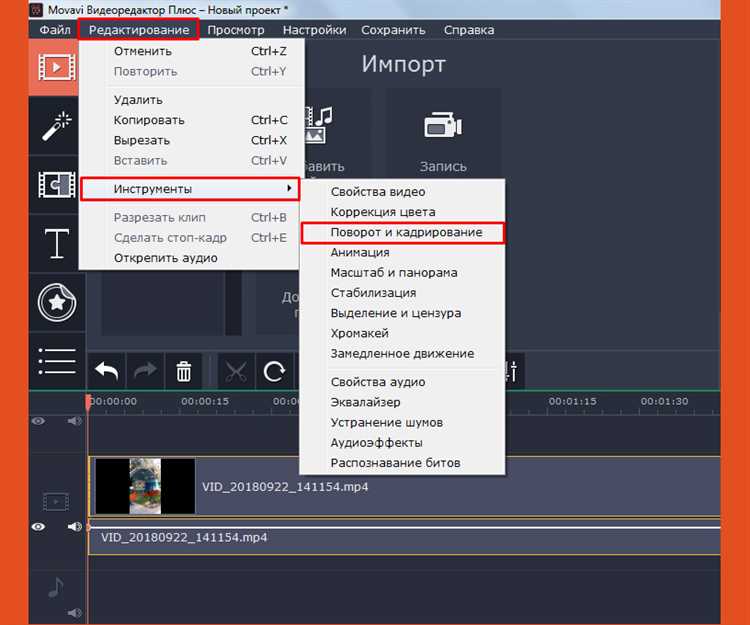The width and height of the screenshot is (750, 625).
Task: Click the Redo arrow in the toolbar
Action: [x=145, y=371]
